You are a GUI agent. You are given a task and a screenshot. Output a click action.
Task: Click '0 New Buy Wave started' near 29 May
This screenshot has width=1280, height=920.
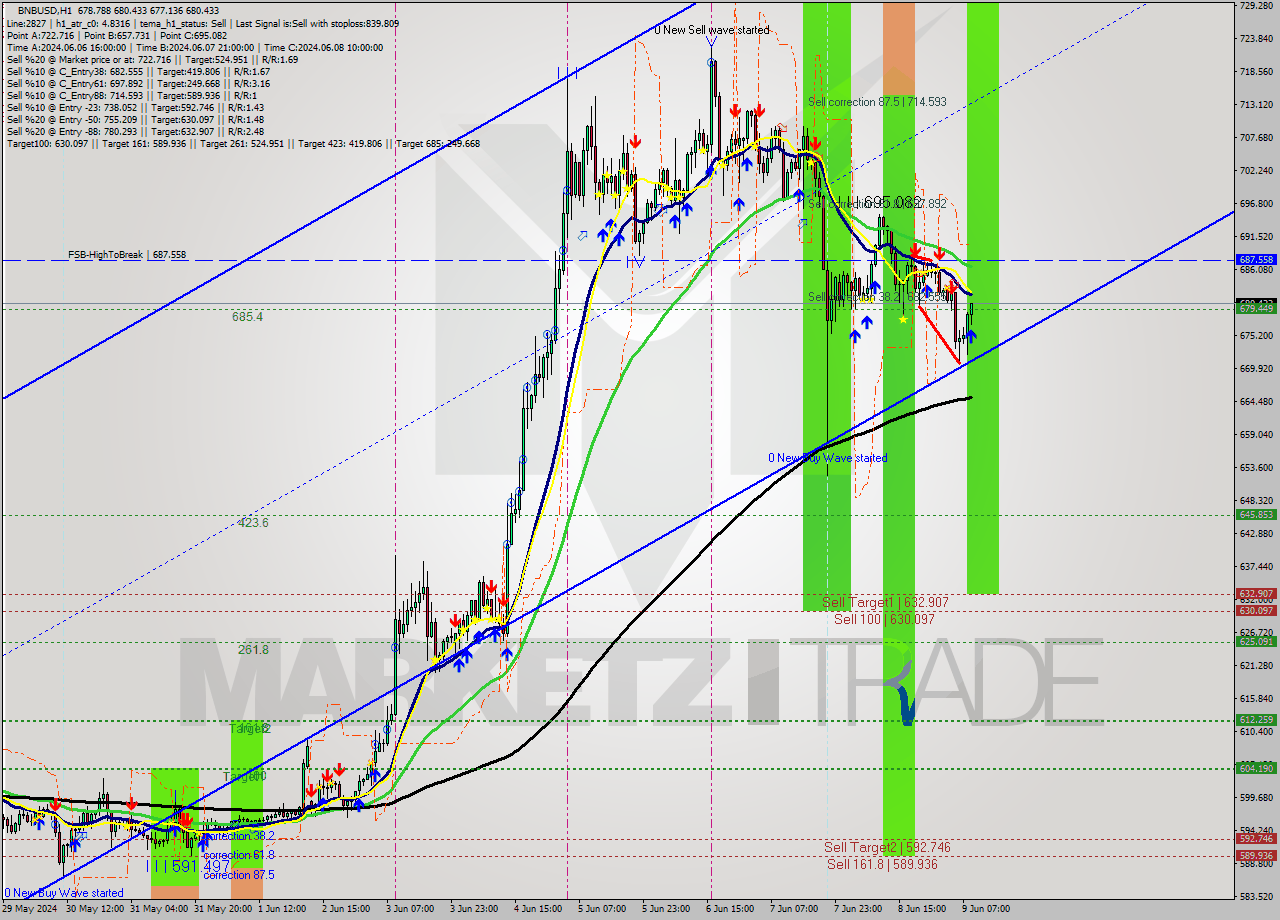(64, 893)
